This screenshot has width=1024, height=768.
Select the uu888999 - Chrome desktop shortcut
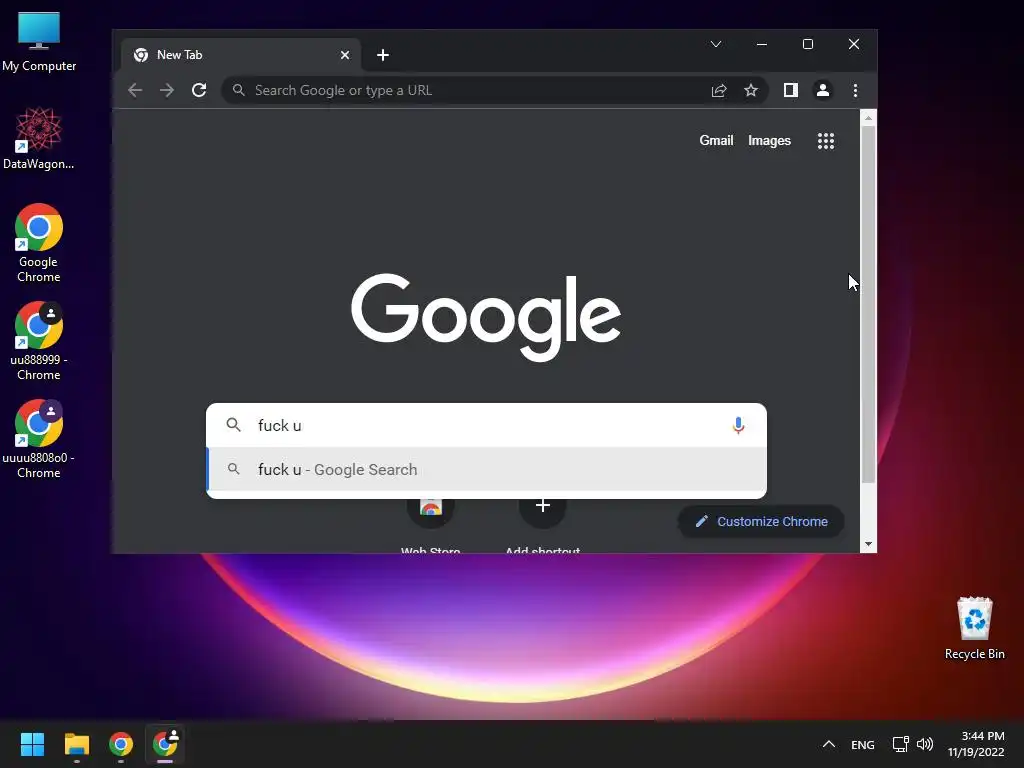(39, 341)
